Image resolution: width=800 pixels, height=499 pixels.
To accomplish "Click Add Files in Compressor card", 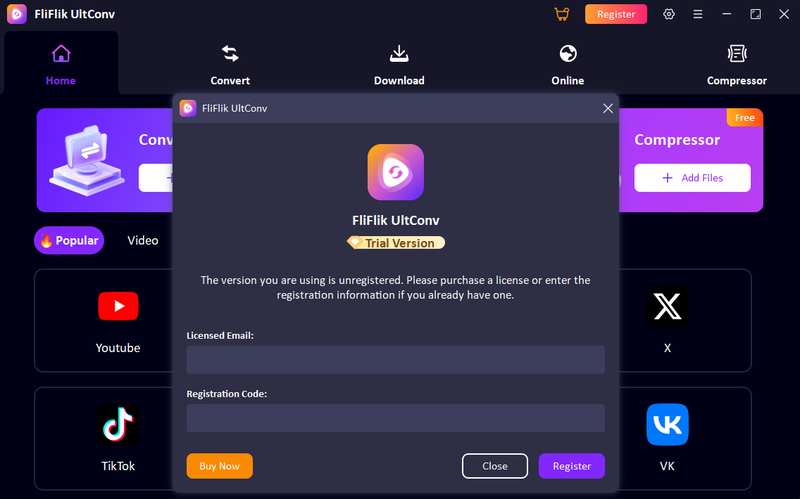I will pos(692,178).
